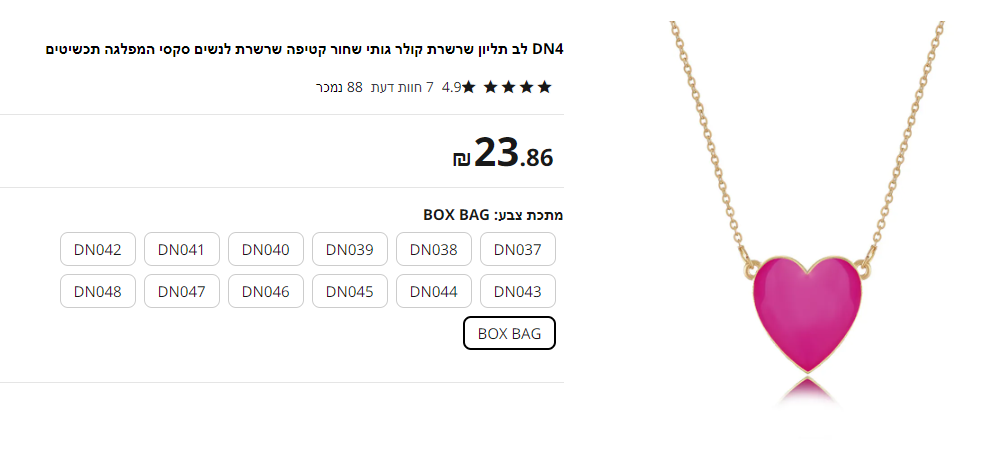Click the 4.9 rating score
This screenshot has width=987, height=457.
(x=451, y=87)
